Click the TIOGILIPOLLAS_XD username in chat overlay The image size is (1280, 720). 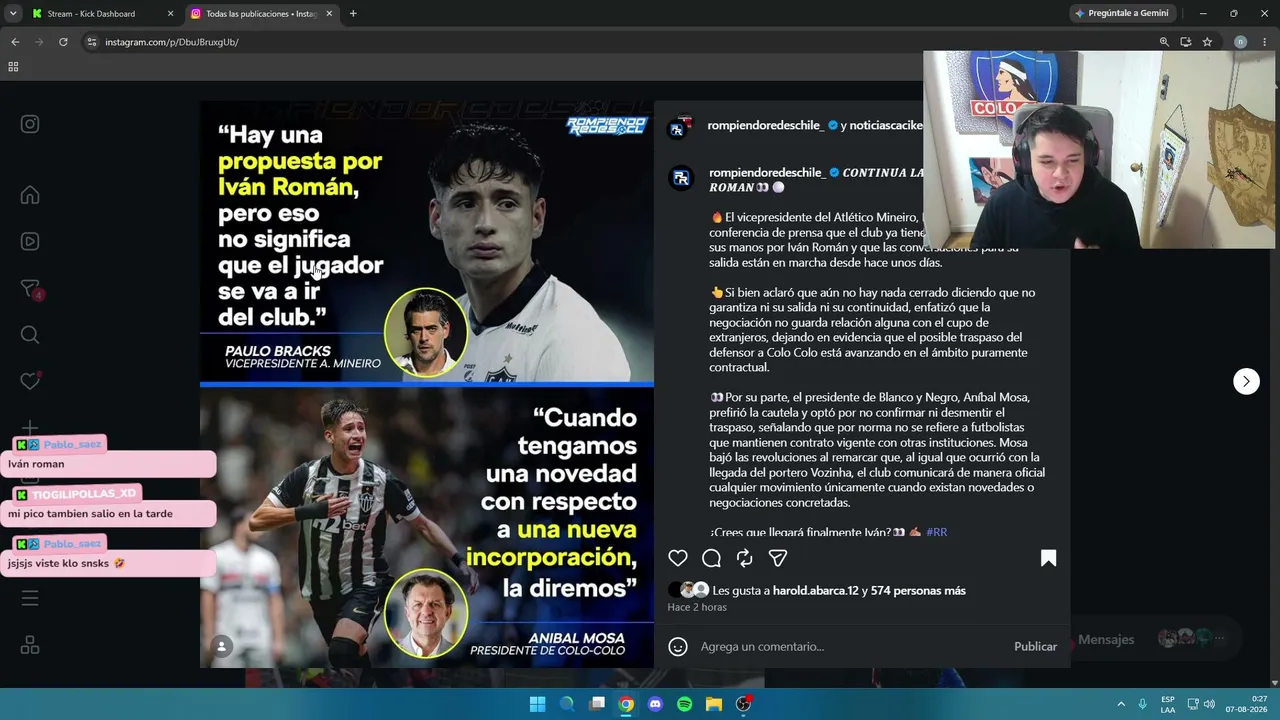pos(83,494)
